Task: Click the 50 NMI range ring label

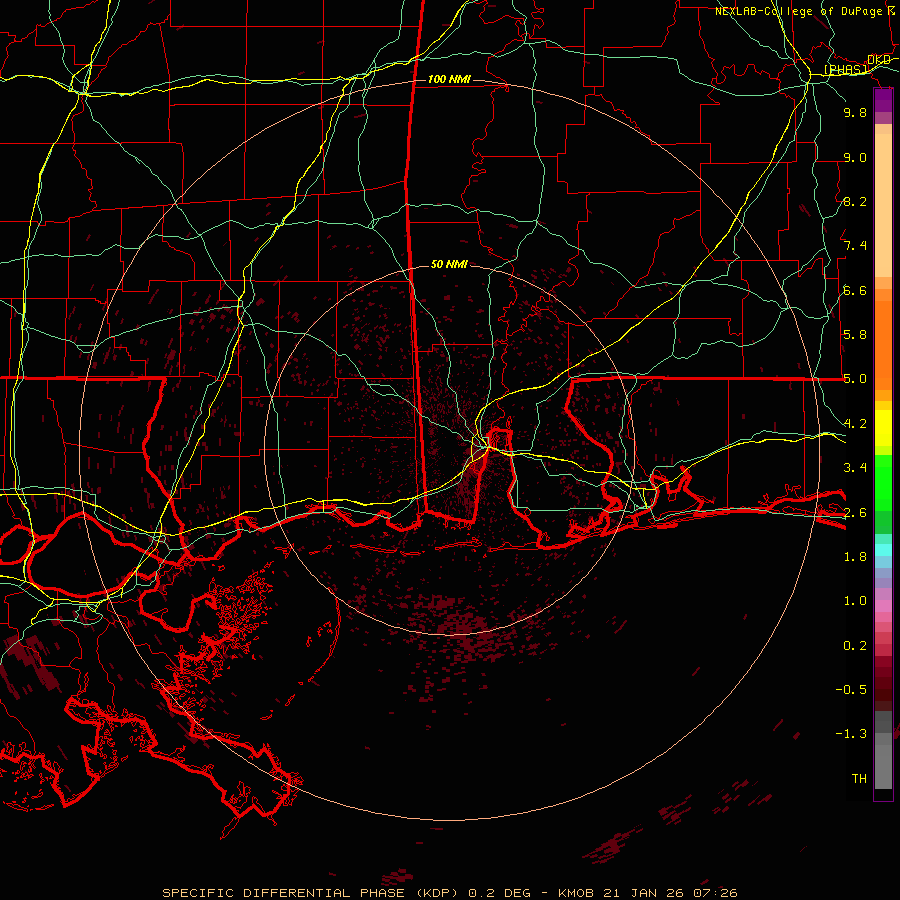Action: coord(449,264)
